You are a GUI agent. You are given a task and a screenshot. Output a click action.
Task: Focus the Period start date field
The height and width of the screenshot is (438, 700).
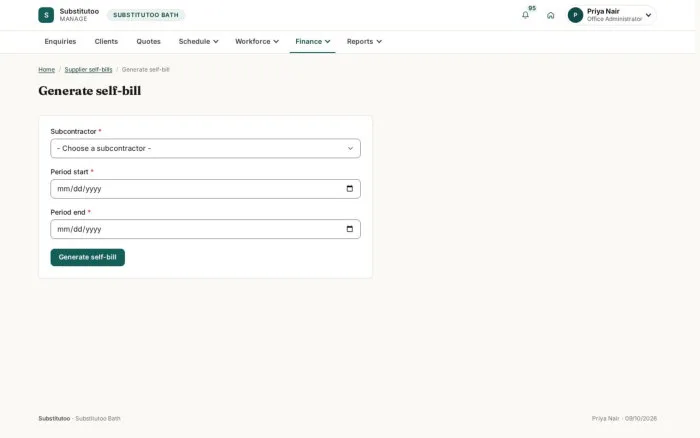tap(205, 189)
